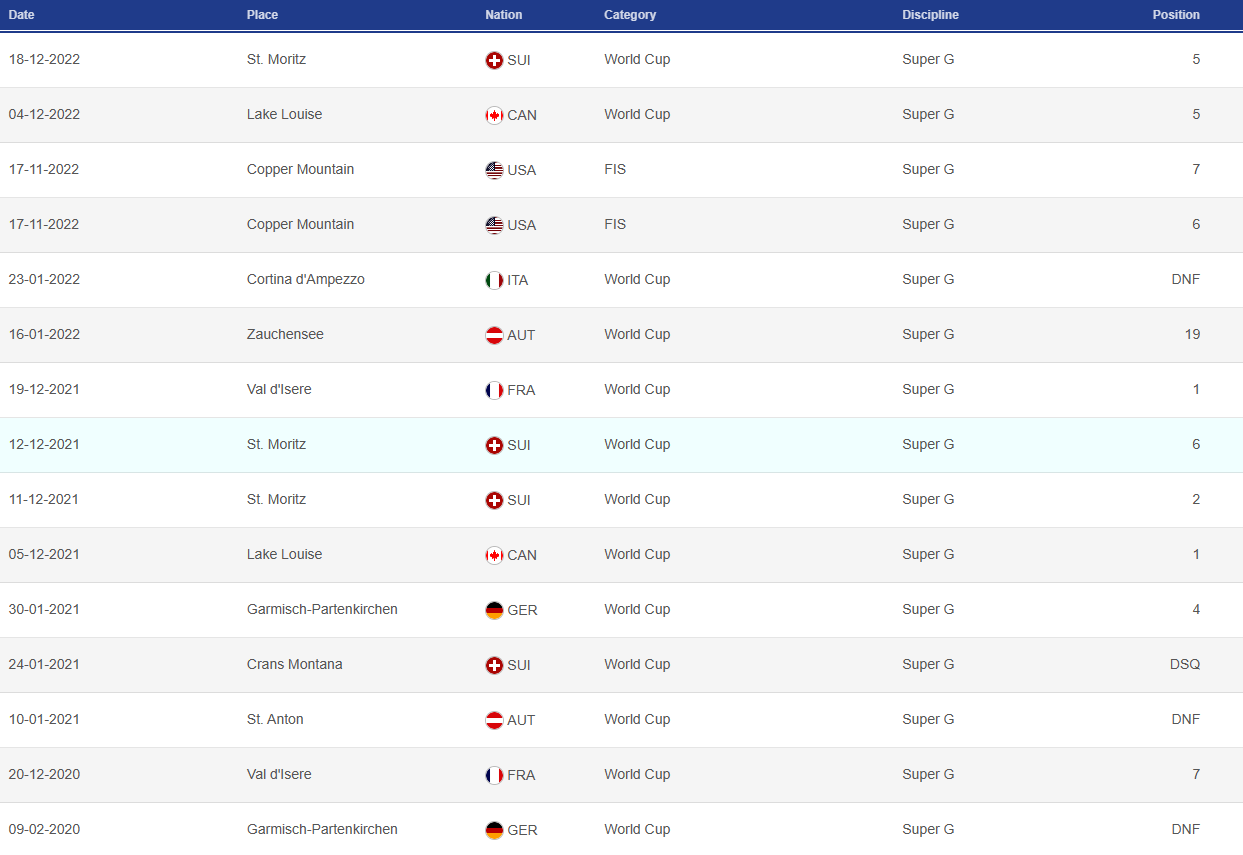Click the DSQ position value
This screenshot has width=1243, height=855.
point(1185,664)
